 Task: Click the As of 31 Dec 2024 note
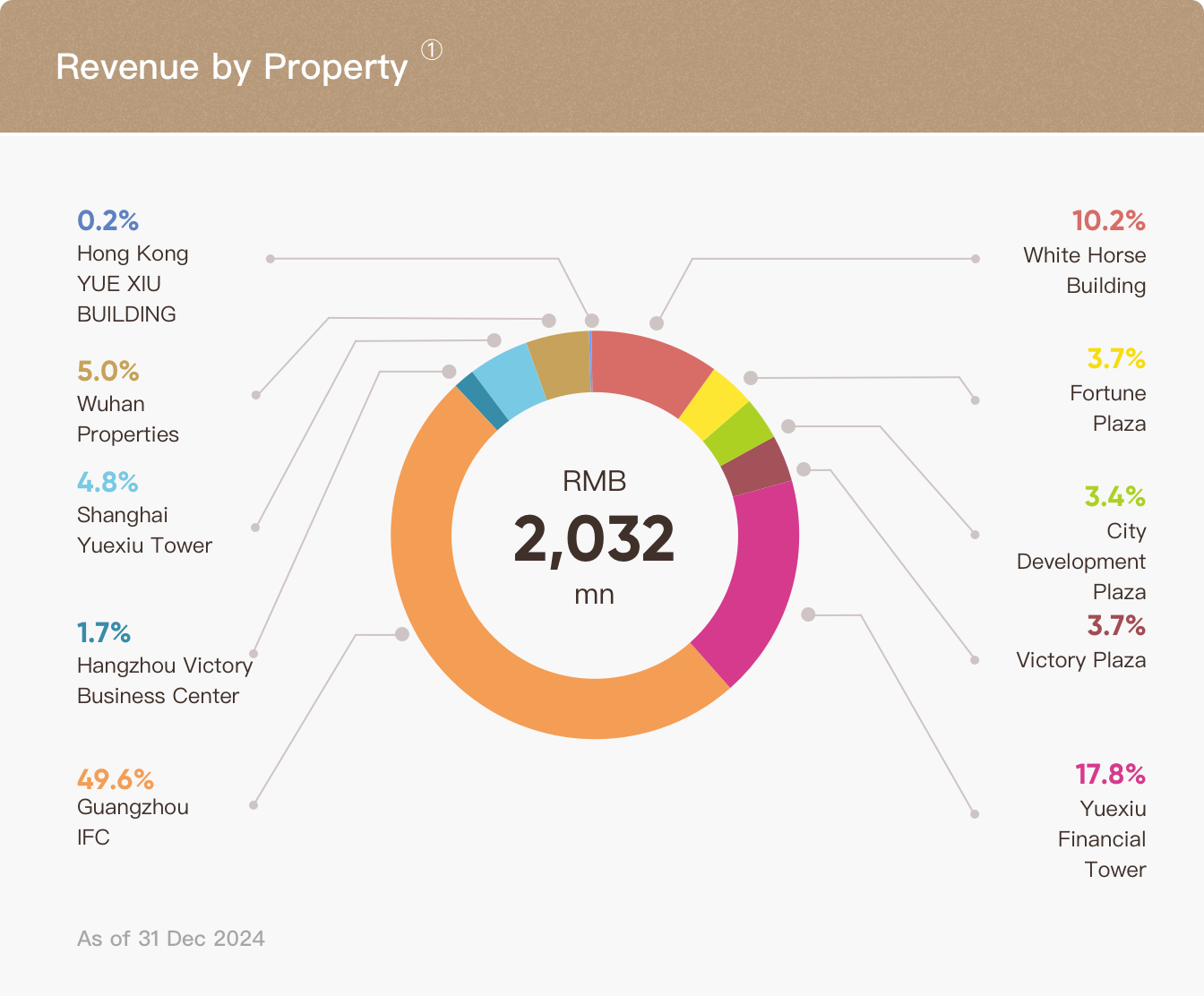171,939
